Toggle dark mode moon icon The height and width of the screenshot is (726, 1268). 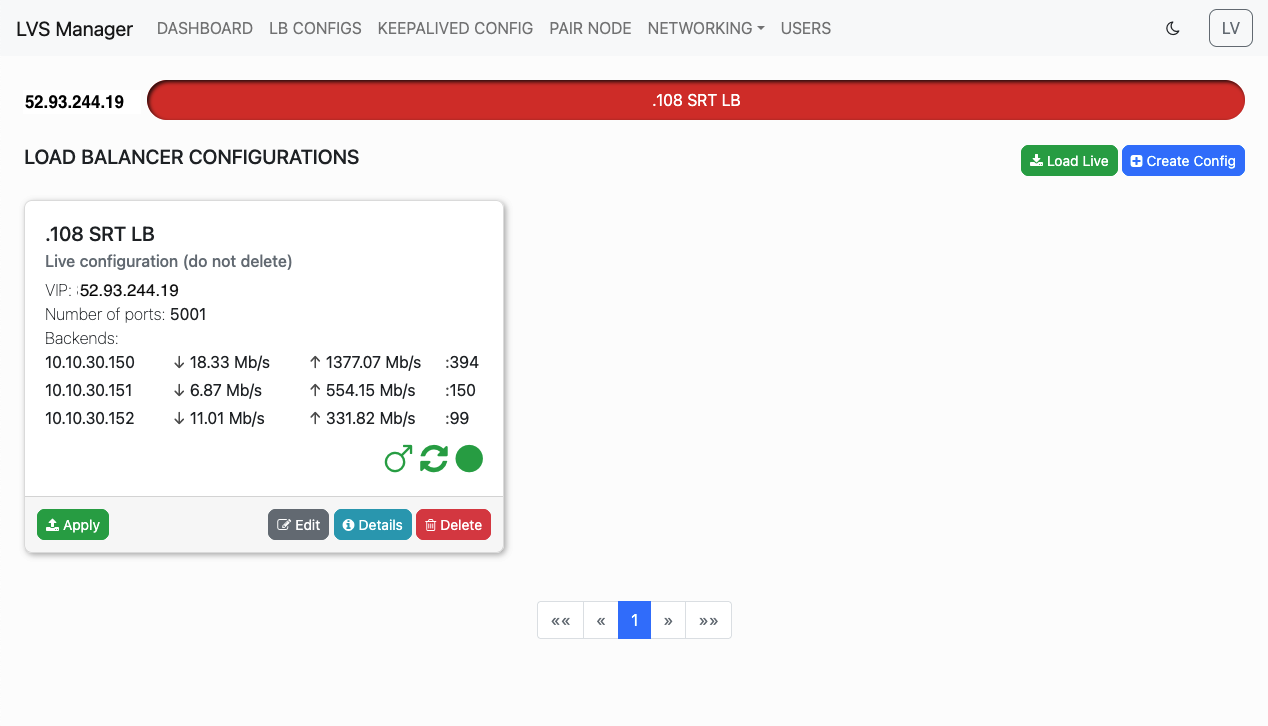[1173, 28]
